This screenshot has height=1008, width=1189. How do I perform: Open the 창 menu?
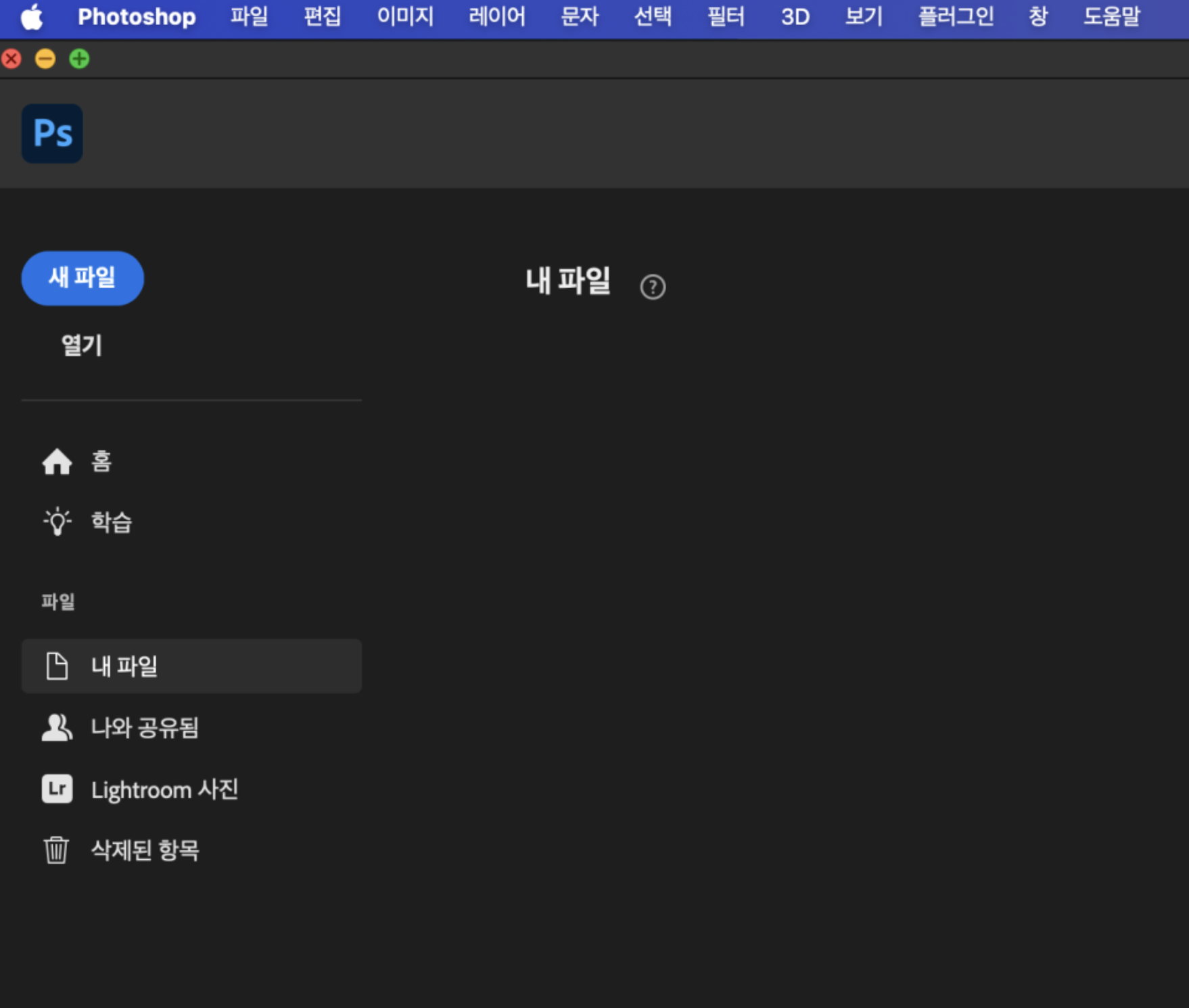(1038, 16)
